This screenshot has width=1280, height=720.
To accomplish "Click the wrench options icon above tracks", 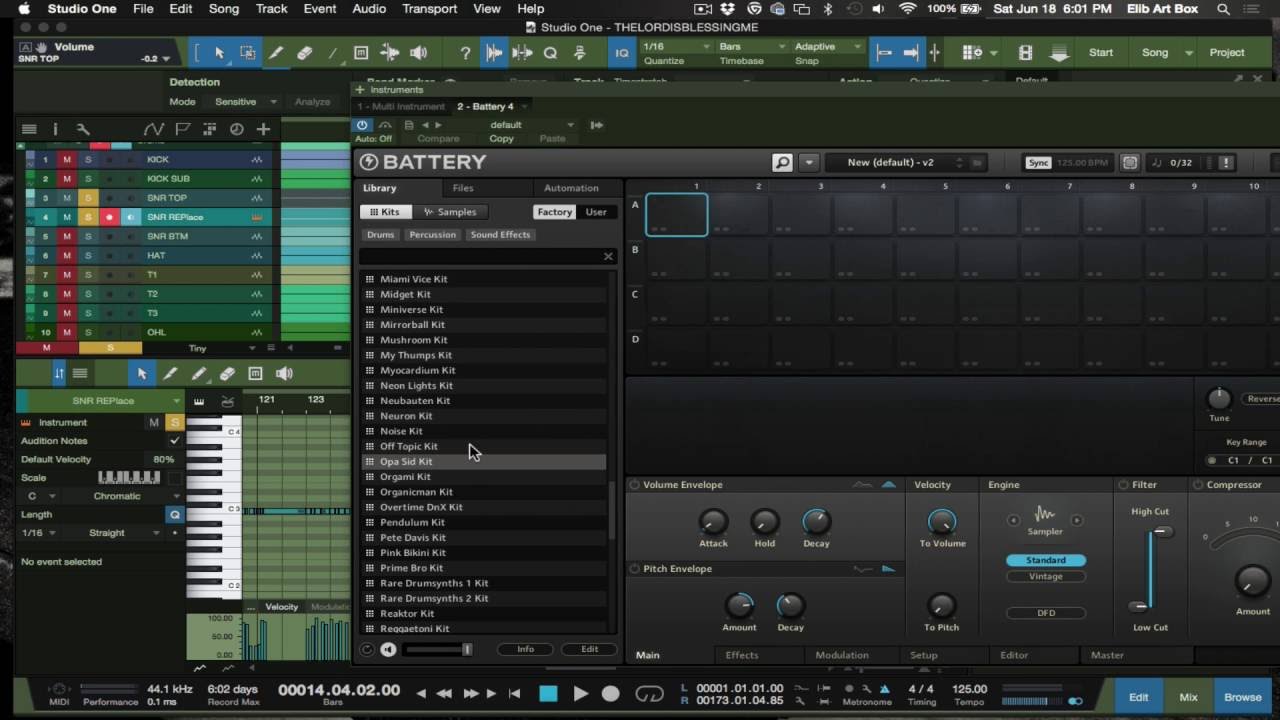I will click(83, 129).
